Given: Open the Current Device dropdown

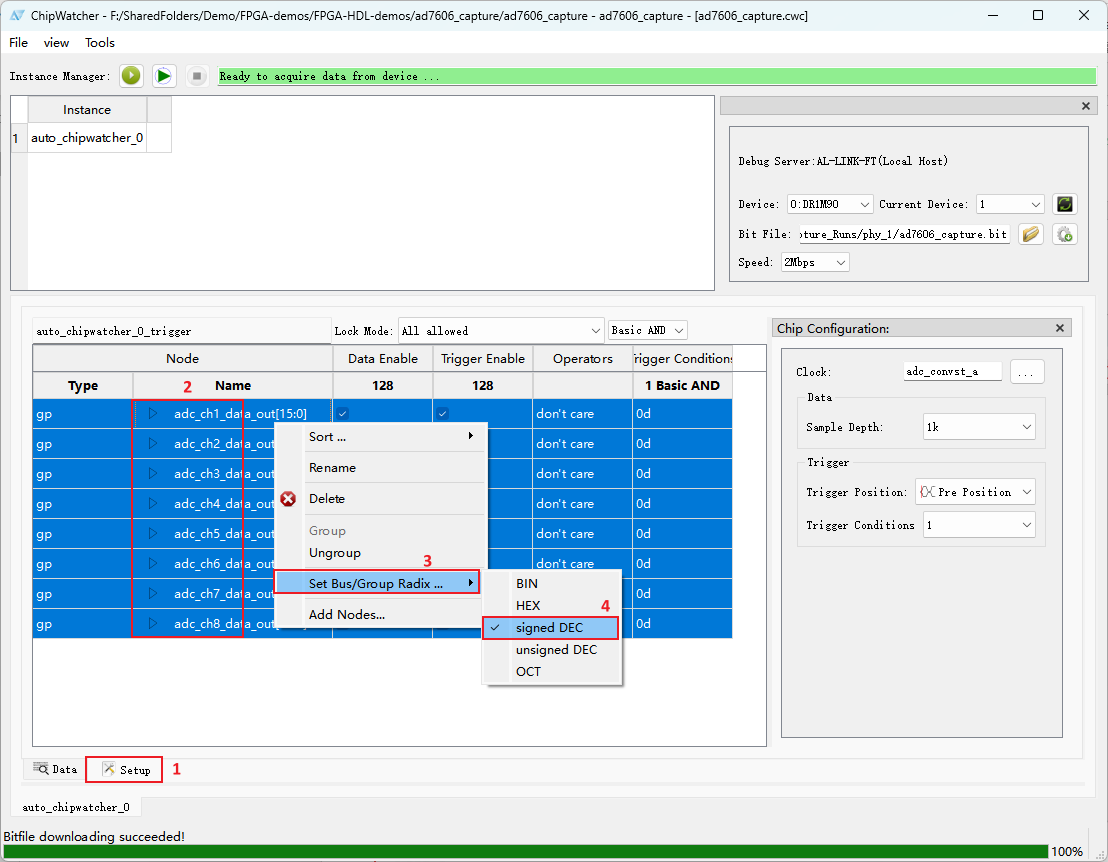Looking at the screenshot, I should coord(1010,204).
